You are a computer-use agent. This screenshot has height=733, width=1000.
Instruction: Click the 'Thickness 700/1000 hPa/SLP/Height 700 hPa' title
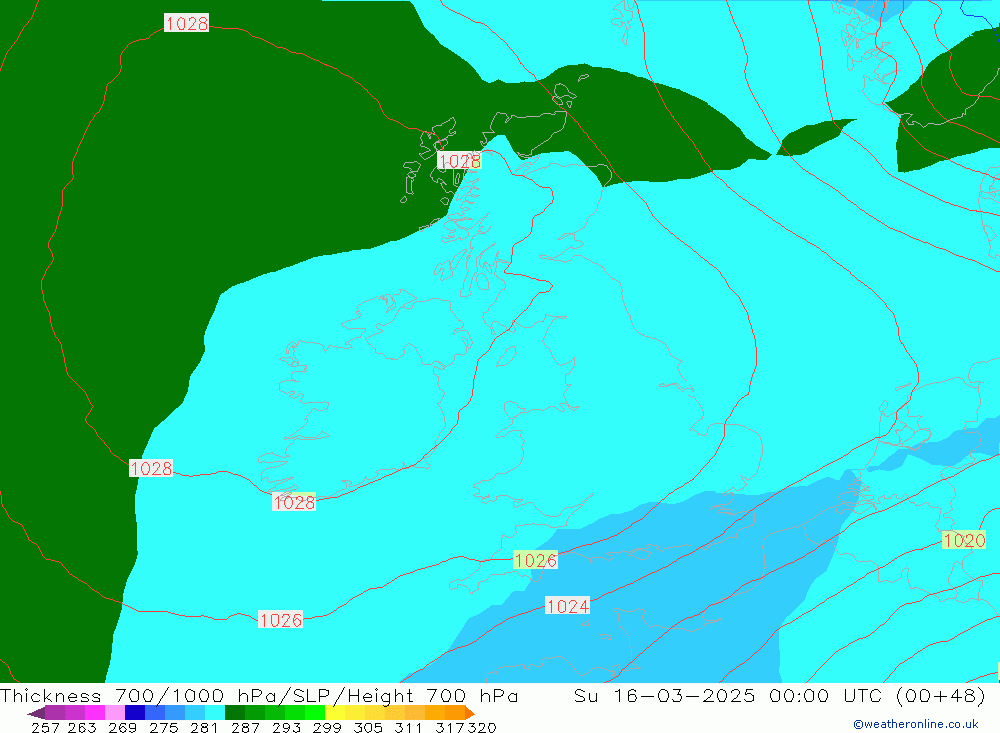pos(259,695)
